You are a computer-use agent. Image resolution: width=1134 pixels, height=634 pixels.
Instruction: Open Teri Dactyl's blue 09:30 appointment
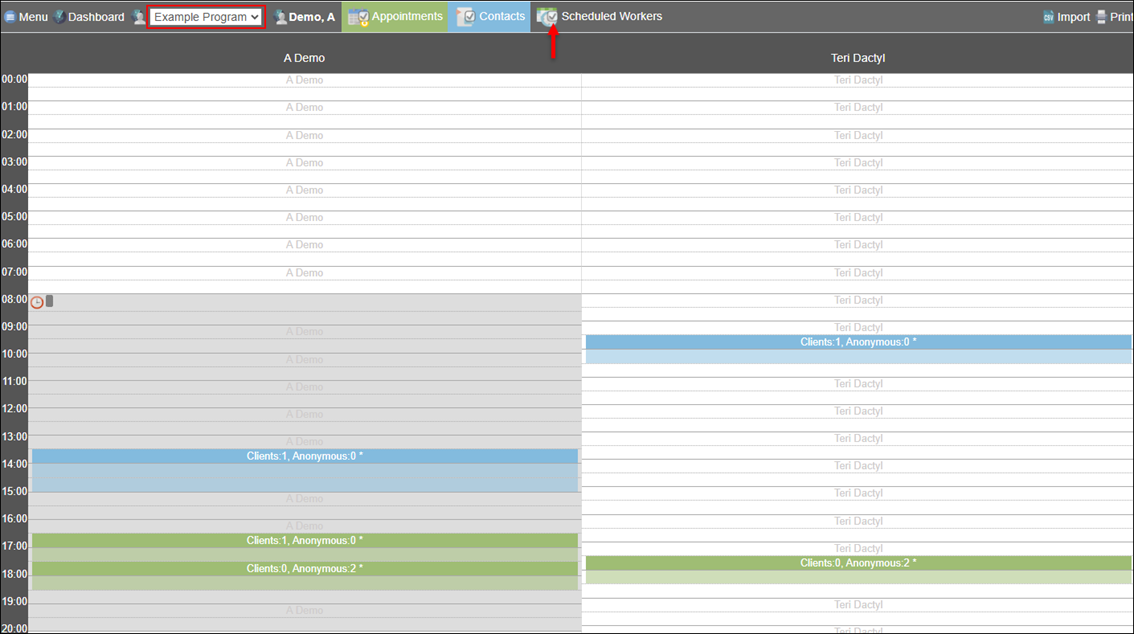coord(858,349)
